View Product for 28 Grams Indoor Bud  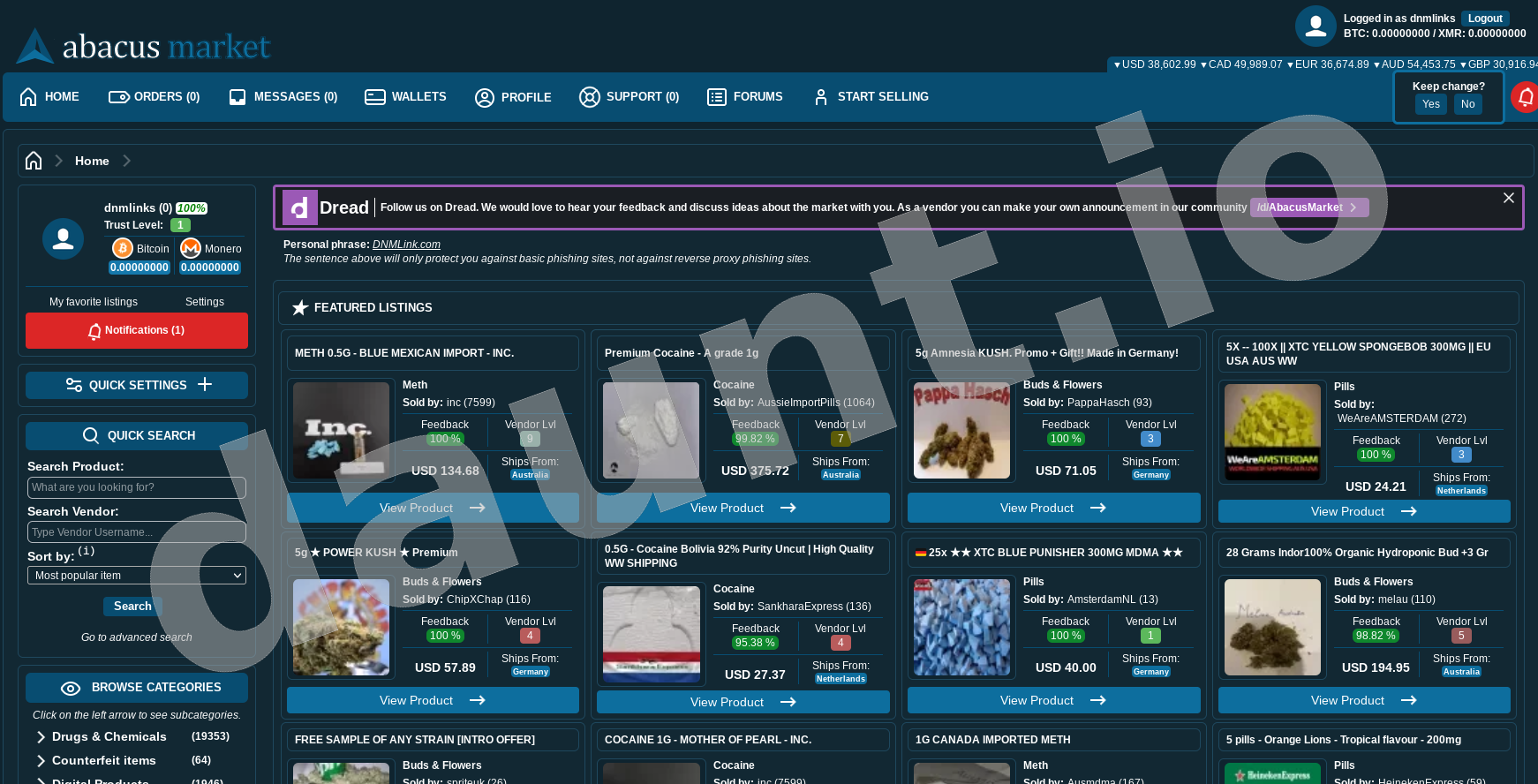coord(1364,700)
